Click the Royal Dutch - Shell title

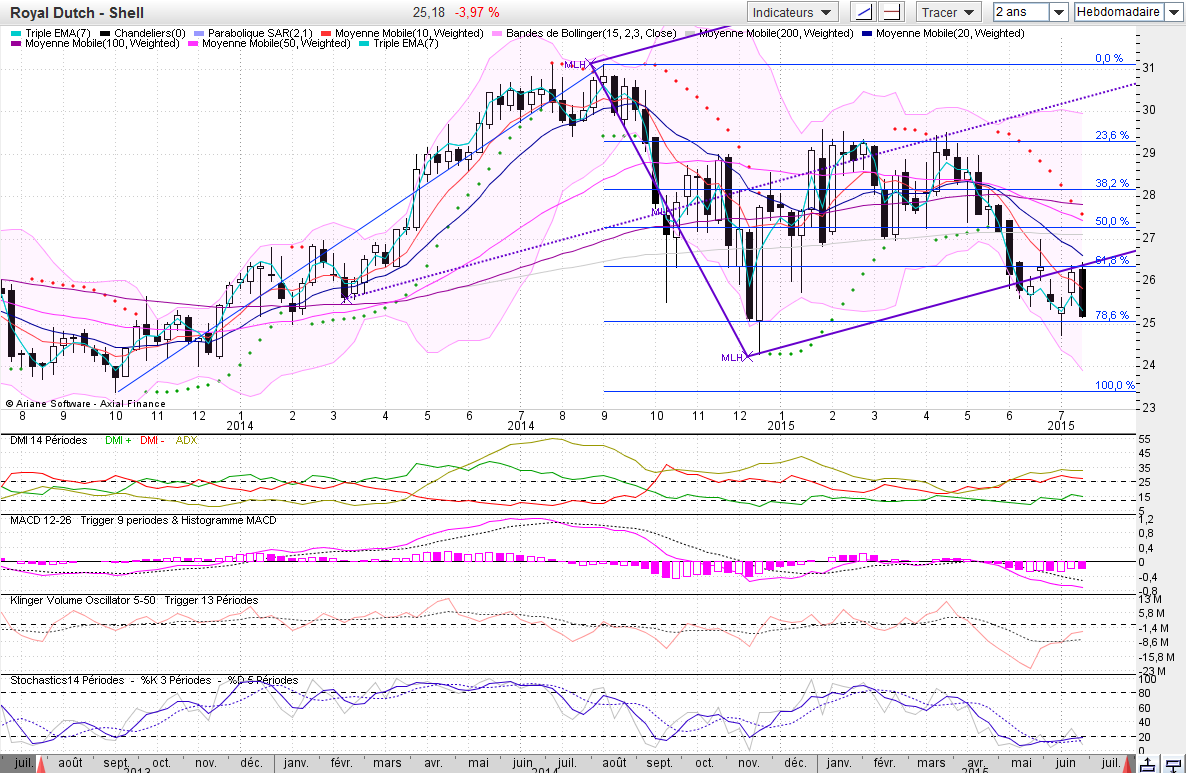click(x=76, y=13)
